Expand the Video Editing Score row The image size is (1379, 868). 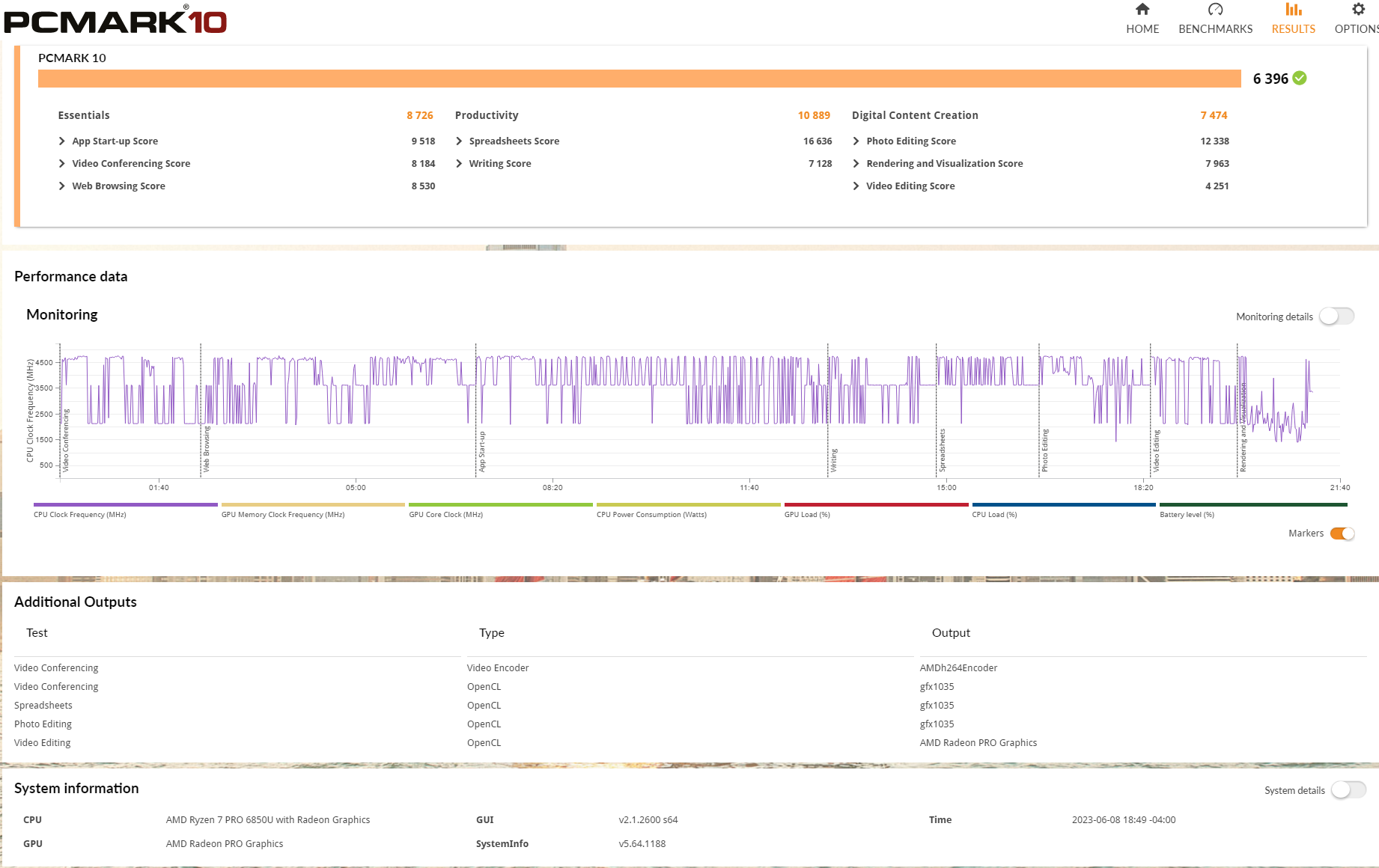click(x=910, y=186)
